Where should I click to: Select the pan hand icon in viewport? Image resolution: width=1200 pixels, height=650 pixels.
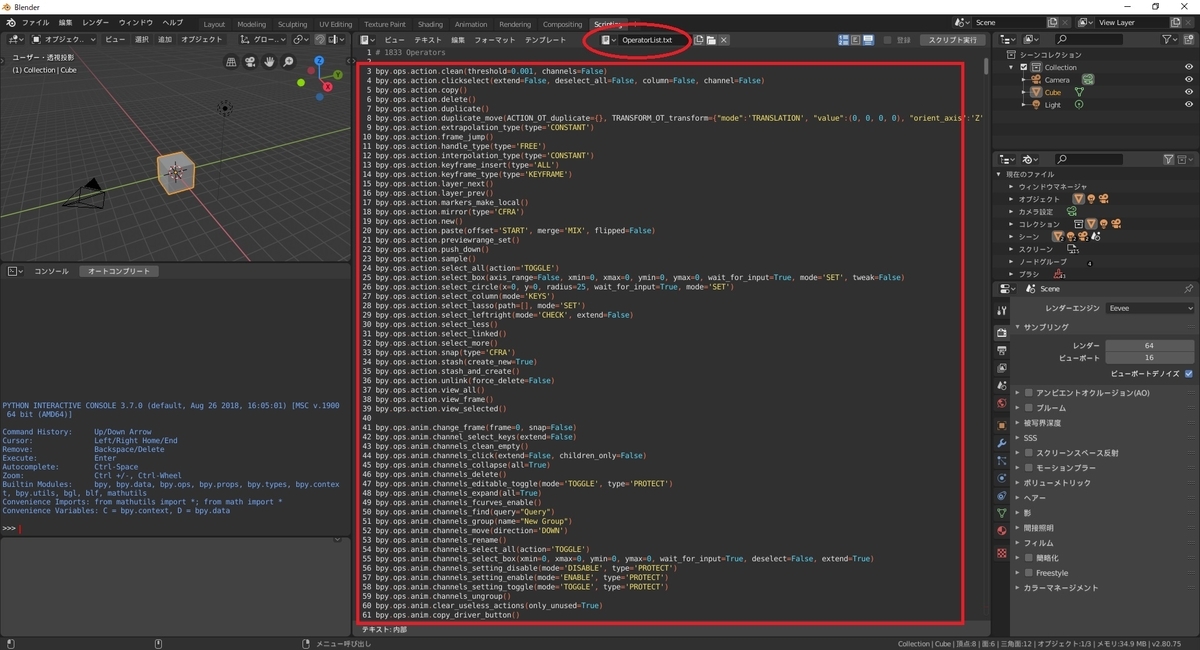(270, 61)
